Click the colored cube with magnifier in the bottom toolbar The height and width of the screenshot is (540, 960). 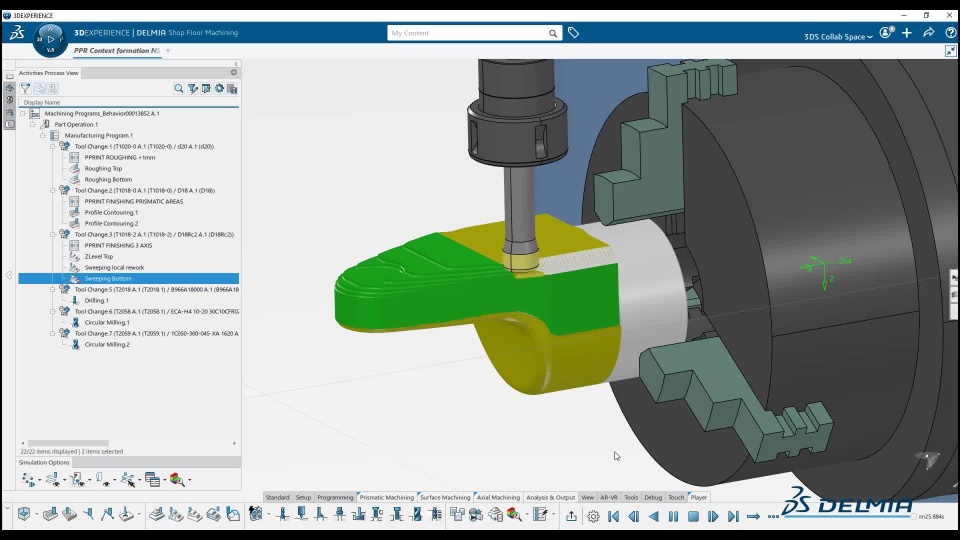point(514,514)
